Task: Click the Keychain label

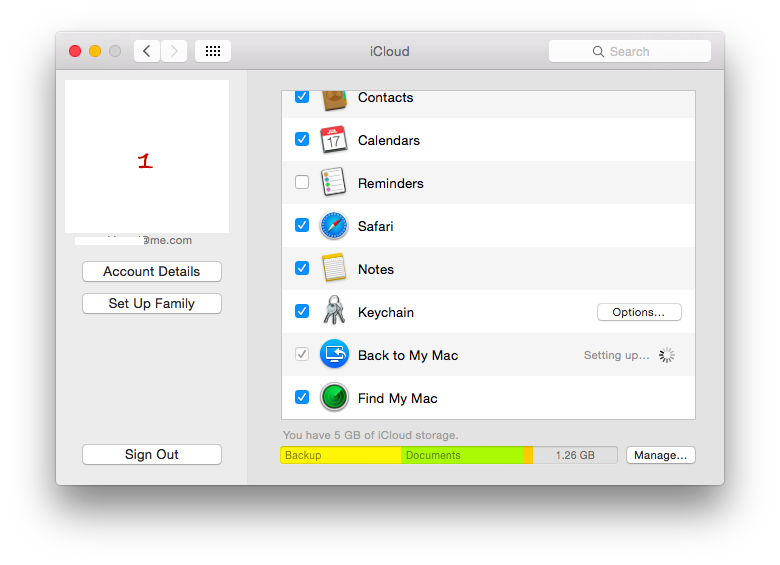Action: pyautogui.click(x=386, y=312)
